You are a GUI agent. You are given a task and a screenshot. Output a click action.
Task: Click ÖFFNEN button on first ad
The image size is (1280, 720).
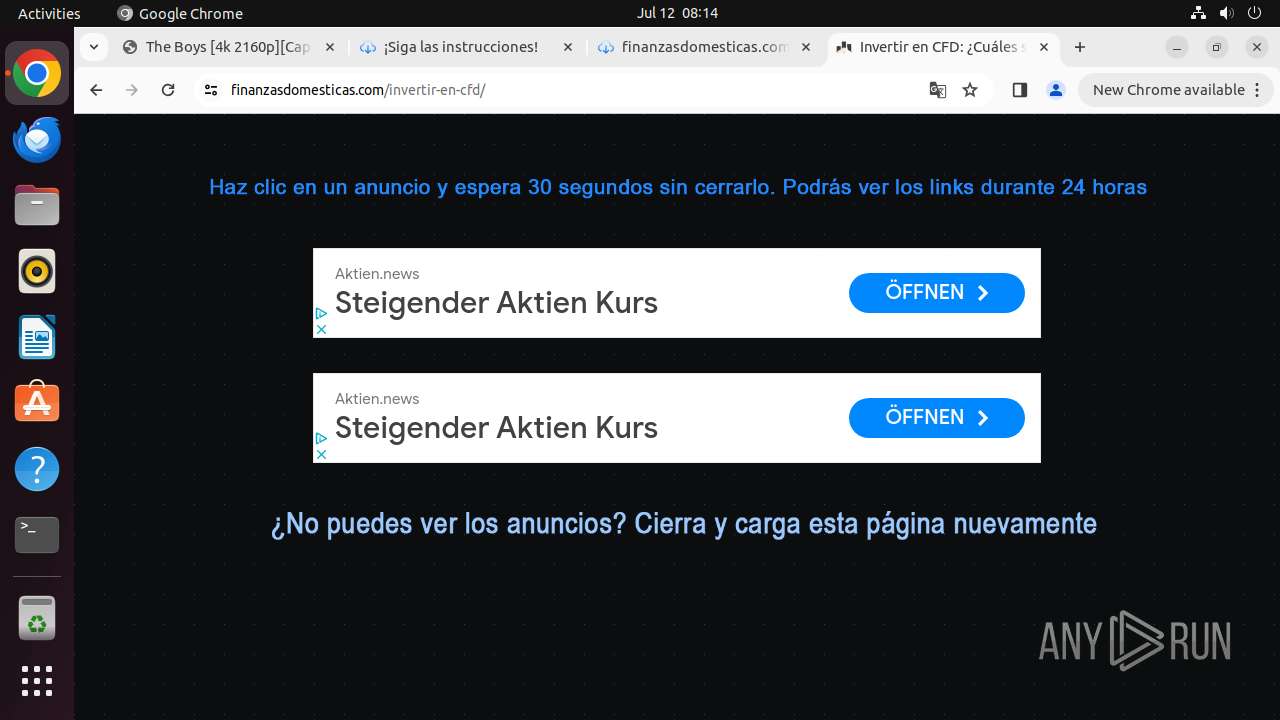pos(937,293)
